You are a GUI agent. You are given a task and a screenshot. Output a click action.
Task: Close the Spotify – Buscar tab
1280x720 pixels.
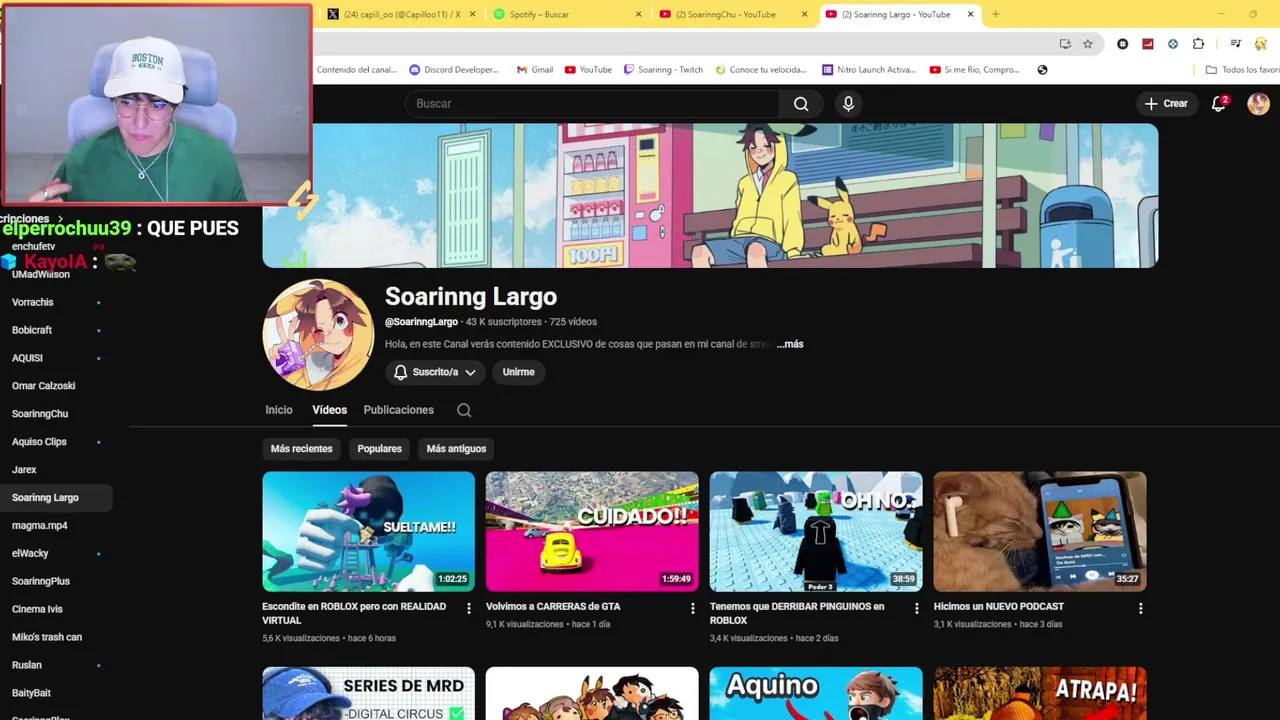point(639,14)
